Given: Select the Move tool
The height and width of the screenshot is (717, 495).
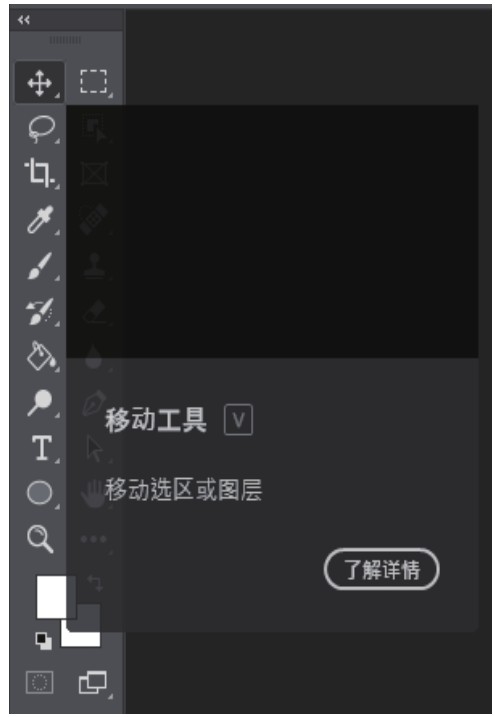Looking at the screenshot, I should [40, 83].
